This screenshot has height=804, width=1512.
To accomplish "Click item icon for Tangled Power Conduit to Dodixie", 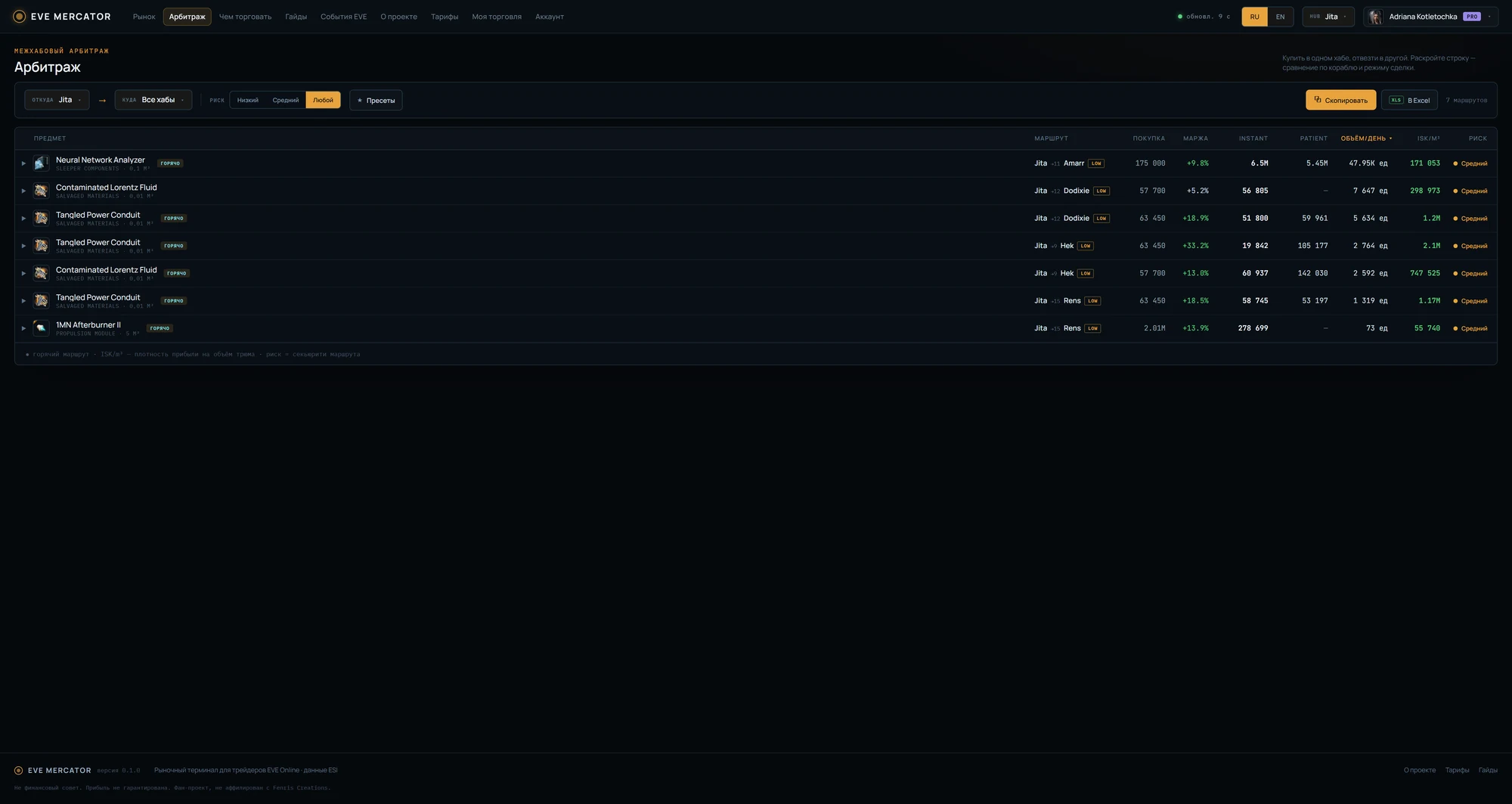I will tap(41, 218).
